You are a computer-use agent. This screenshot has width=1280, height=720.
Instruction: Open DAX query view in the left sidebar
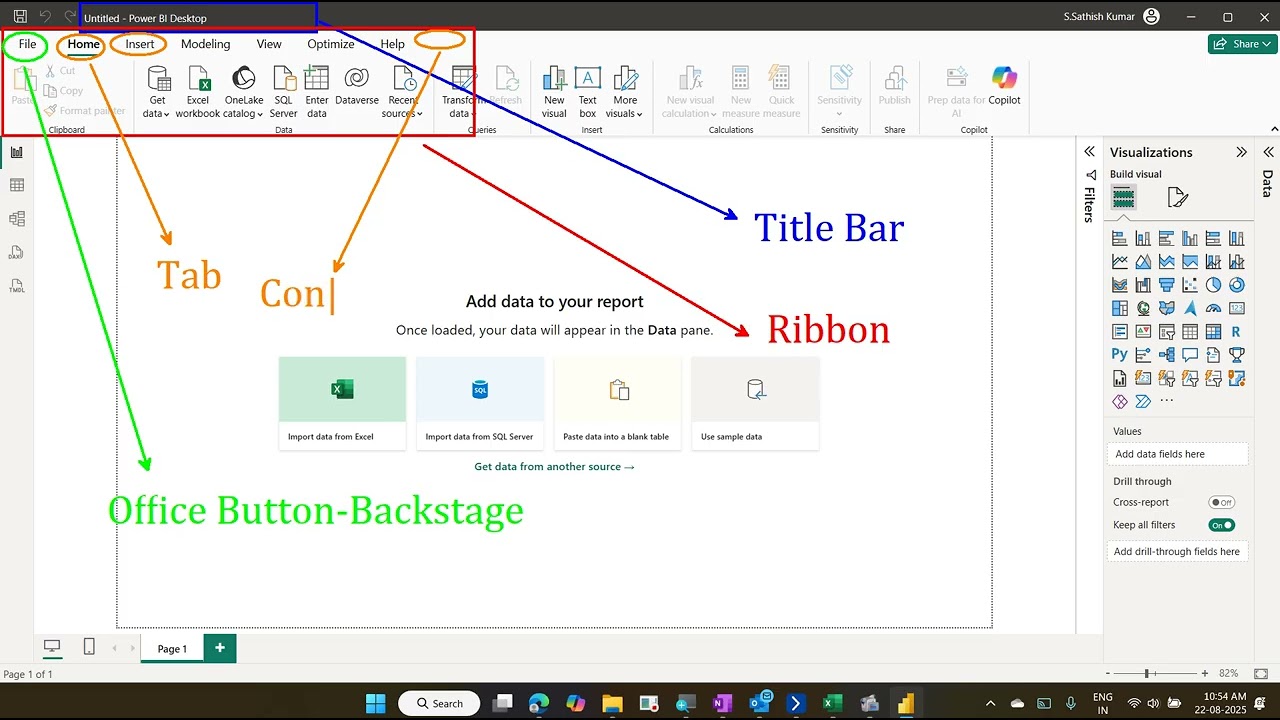[17, 252]
